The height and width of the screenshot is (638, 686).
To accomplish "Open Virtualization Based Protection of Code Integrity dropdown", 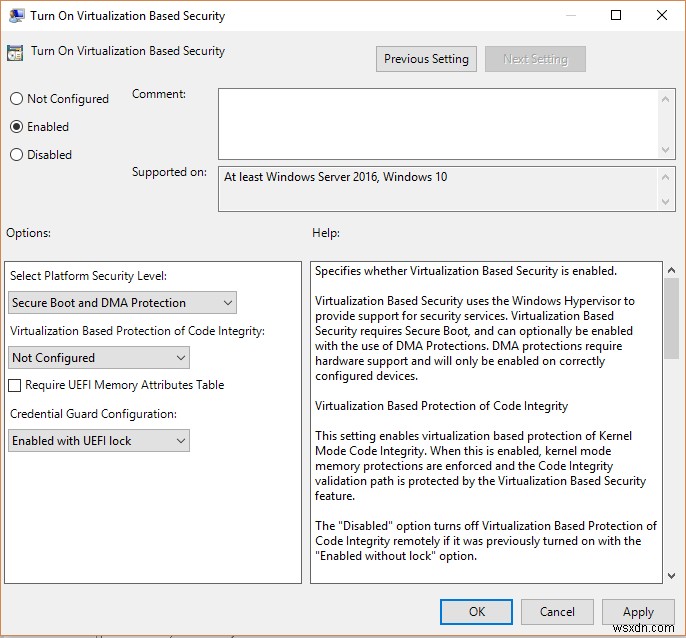I will point(98,358).
